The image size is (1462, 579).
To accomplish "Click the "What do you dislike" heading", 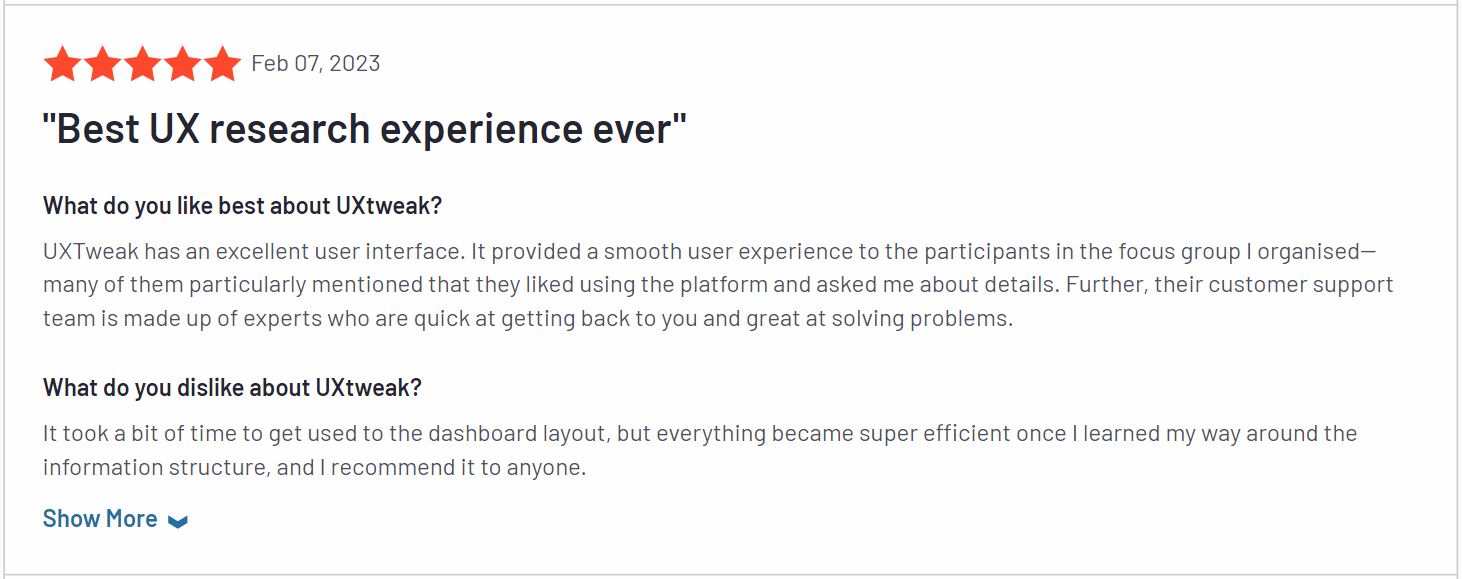I will click(x=232, y=388).
